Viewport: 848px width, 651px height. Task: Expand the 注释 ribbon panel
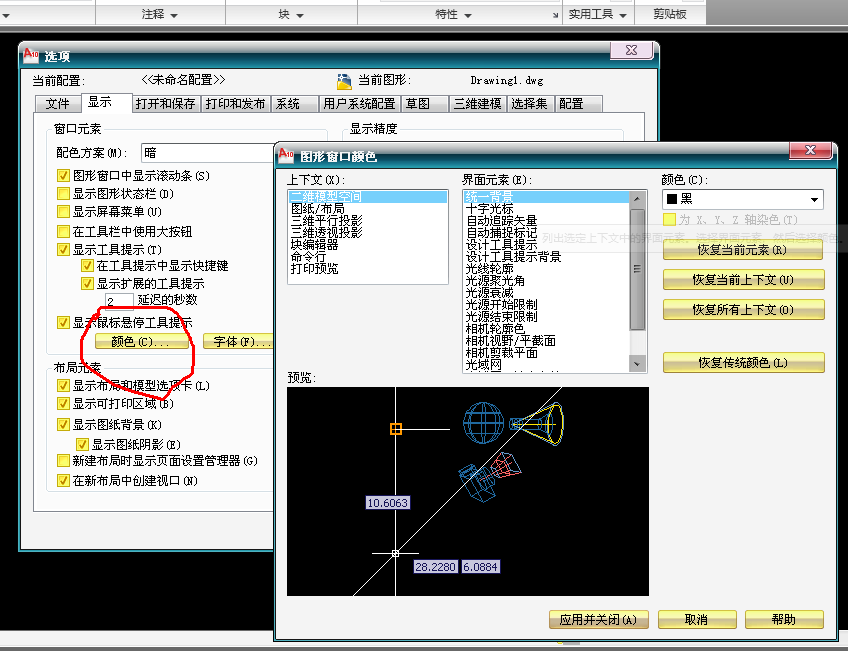click(x=160, y=15)
